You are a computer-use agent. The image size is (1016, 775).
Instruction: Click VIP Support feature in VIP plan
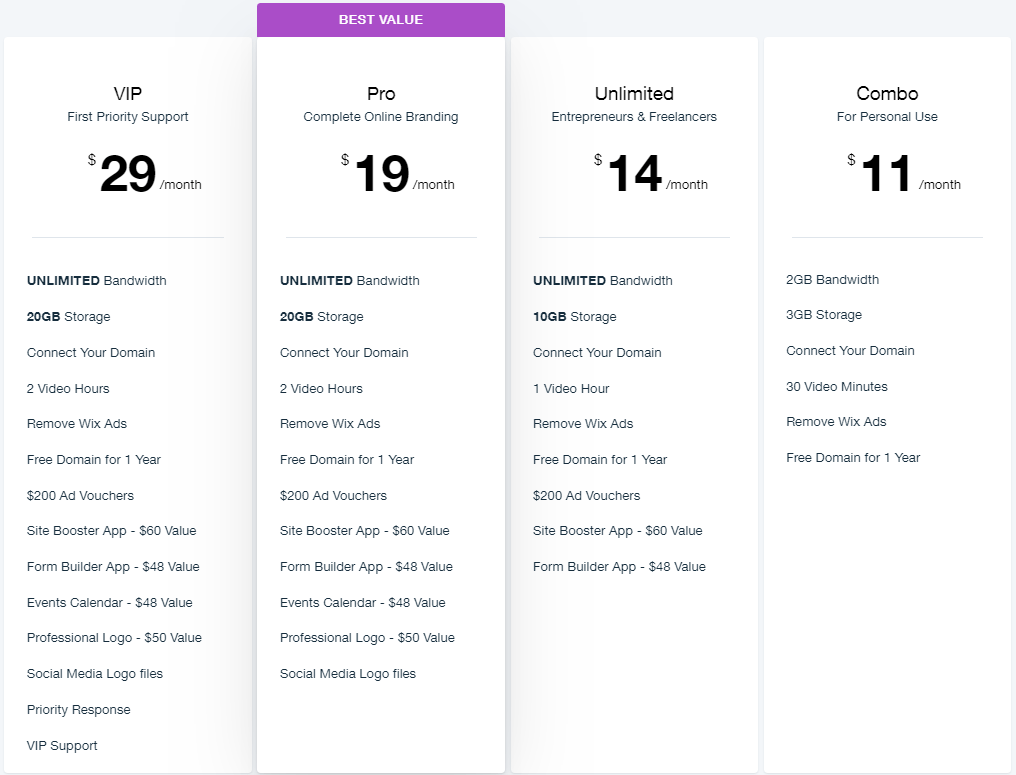point(62,746)
